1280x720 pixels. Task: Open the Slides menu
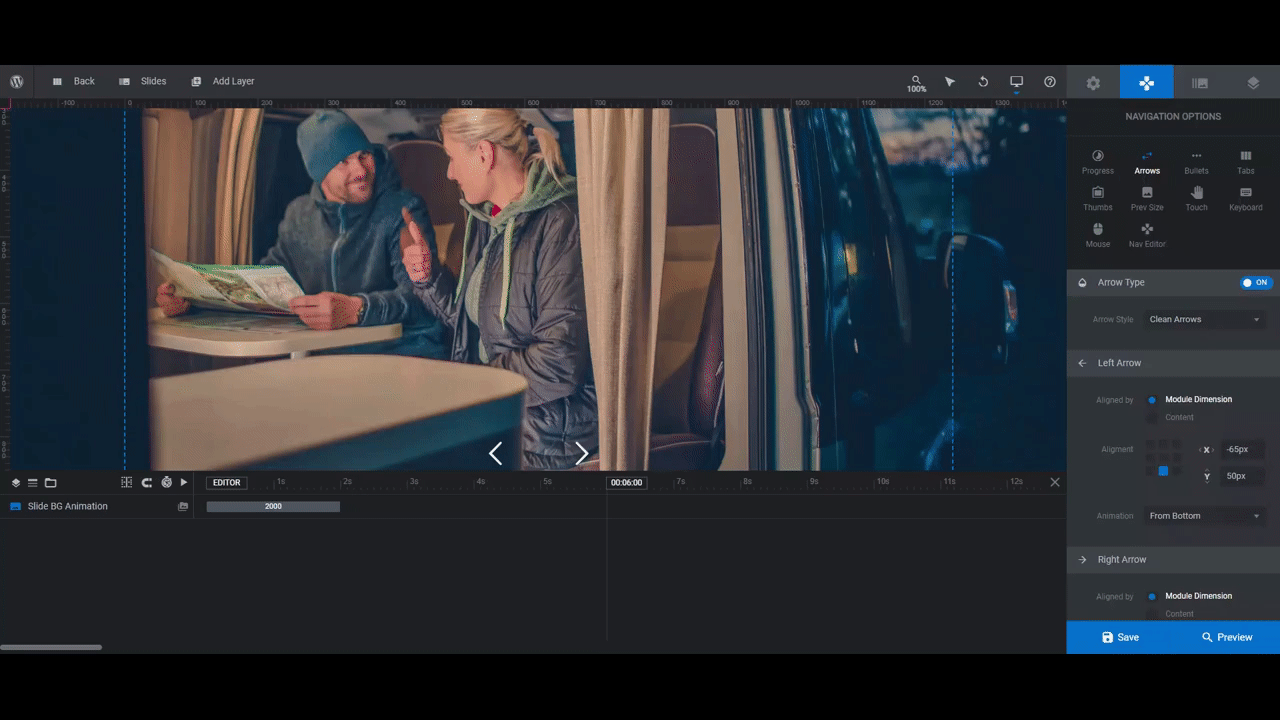pos(142,81)
